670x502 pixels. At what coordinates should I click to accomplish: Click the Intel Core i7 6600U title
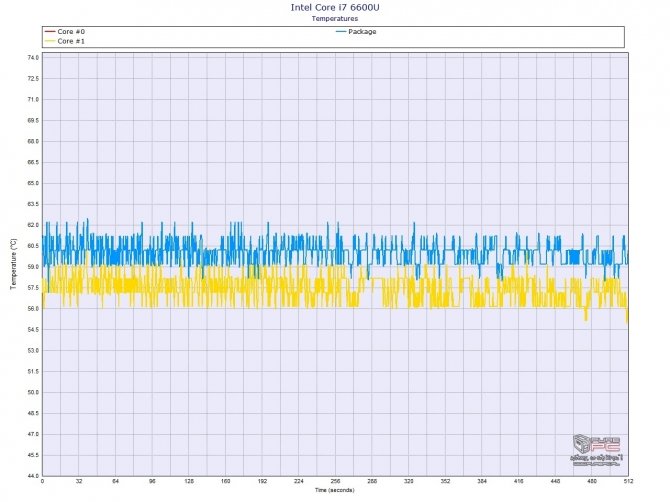[335, 7]
